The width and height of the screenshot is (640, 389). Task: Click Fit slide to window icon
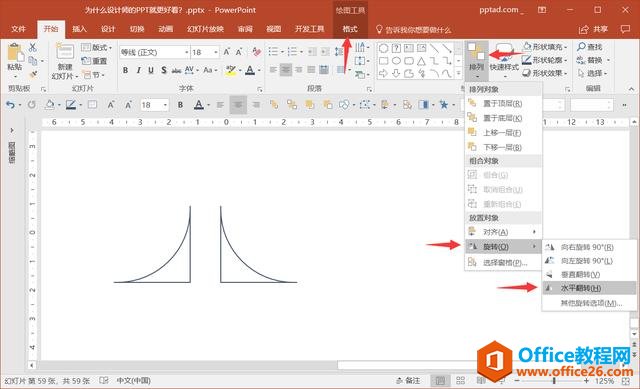[x=625, y=381]
